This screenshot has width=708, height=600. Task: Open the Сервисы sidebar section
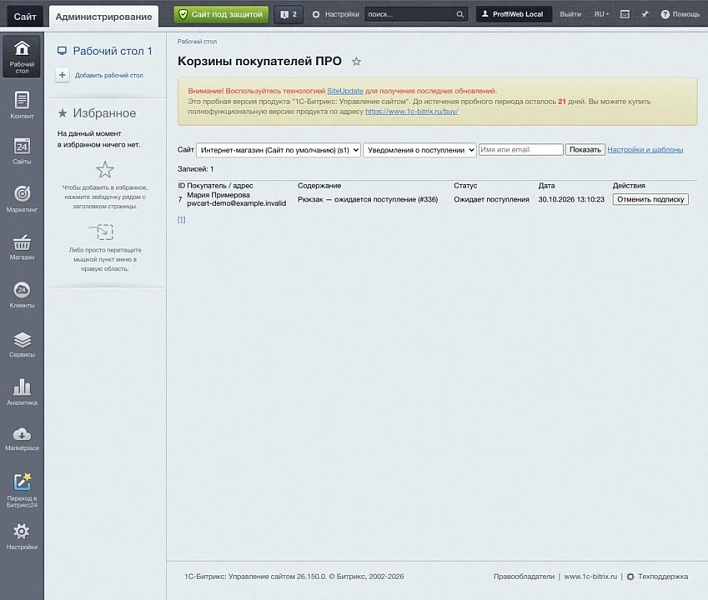point(22,344)
